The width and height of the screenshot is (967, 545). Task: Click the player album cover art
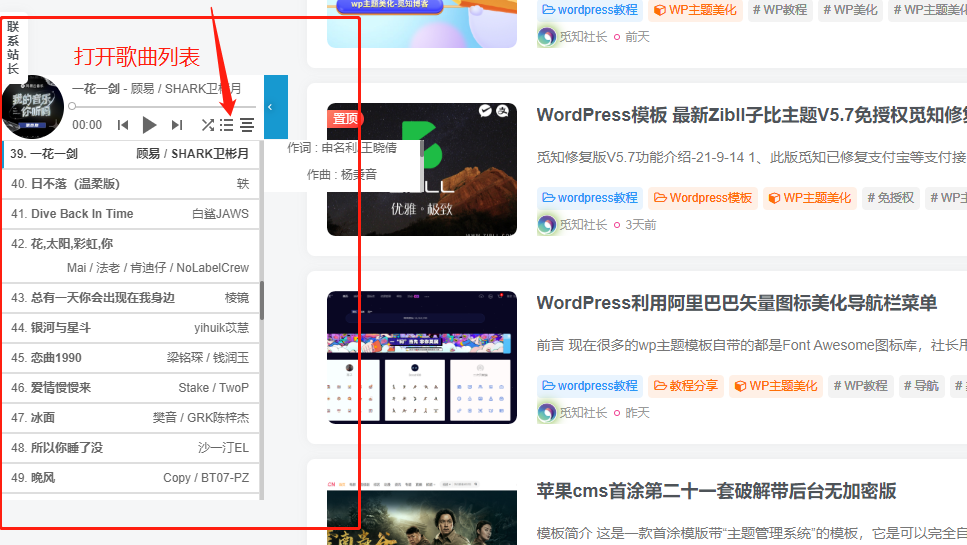(x=33, y=107)
